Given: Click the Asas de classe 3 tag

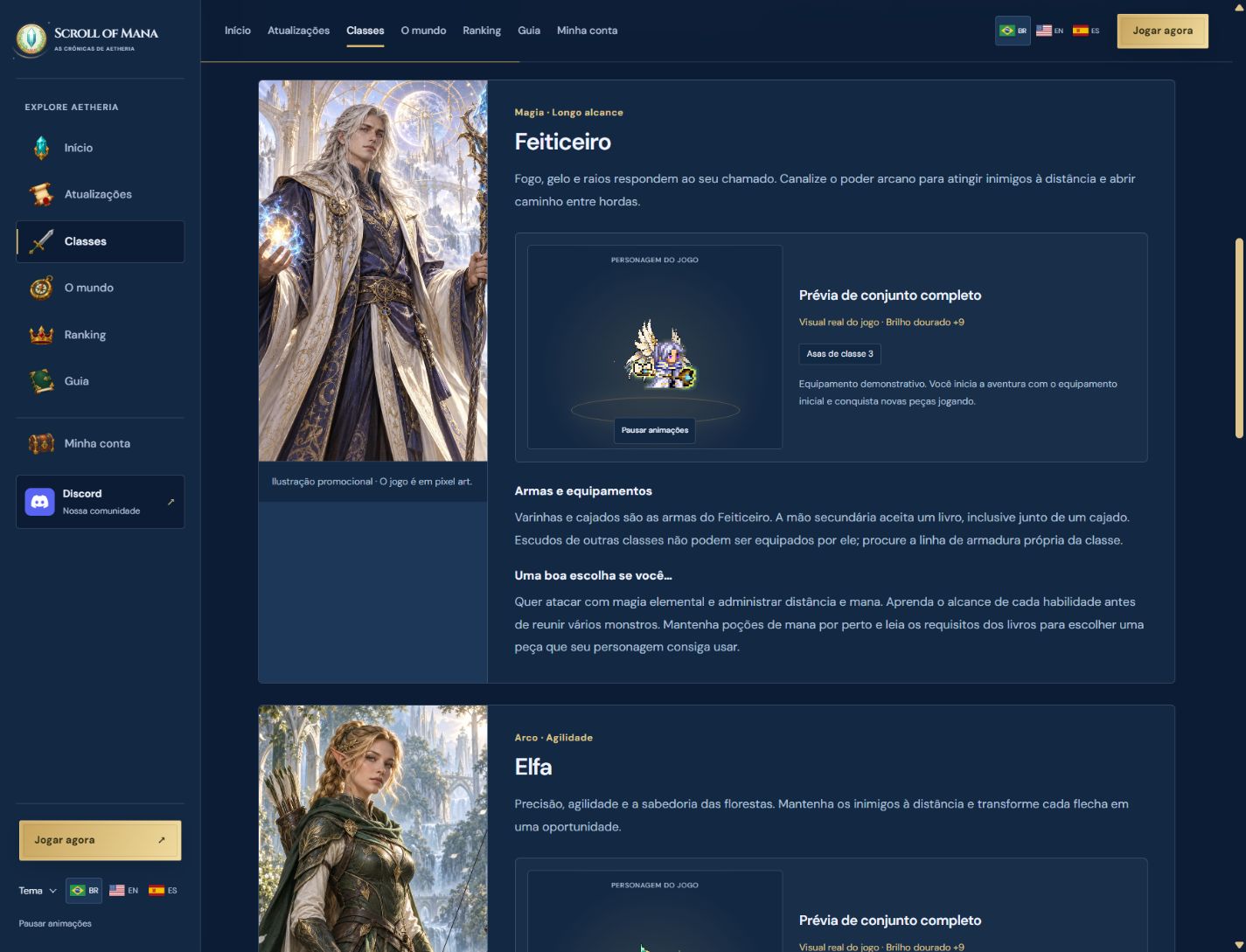Looking at the screenshot, I should 839,354.
